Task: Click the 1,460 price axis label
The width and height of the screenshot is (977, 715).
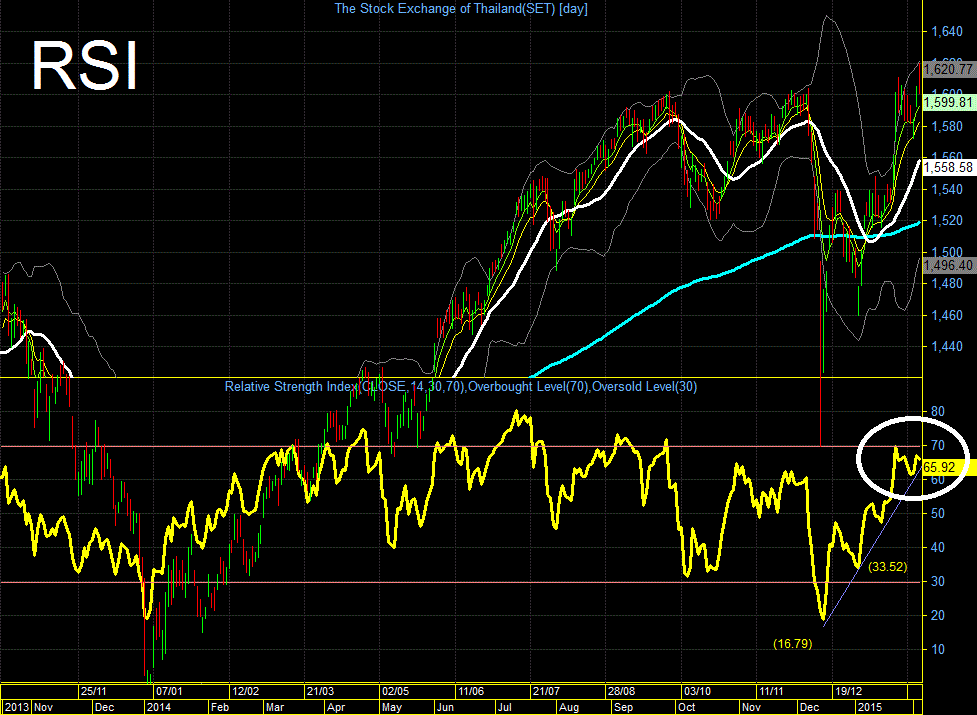Action: [946, 315]
